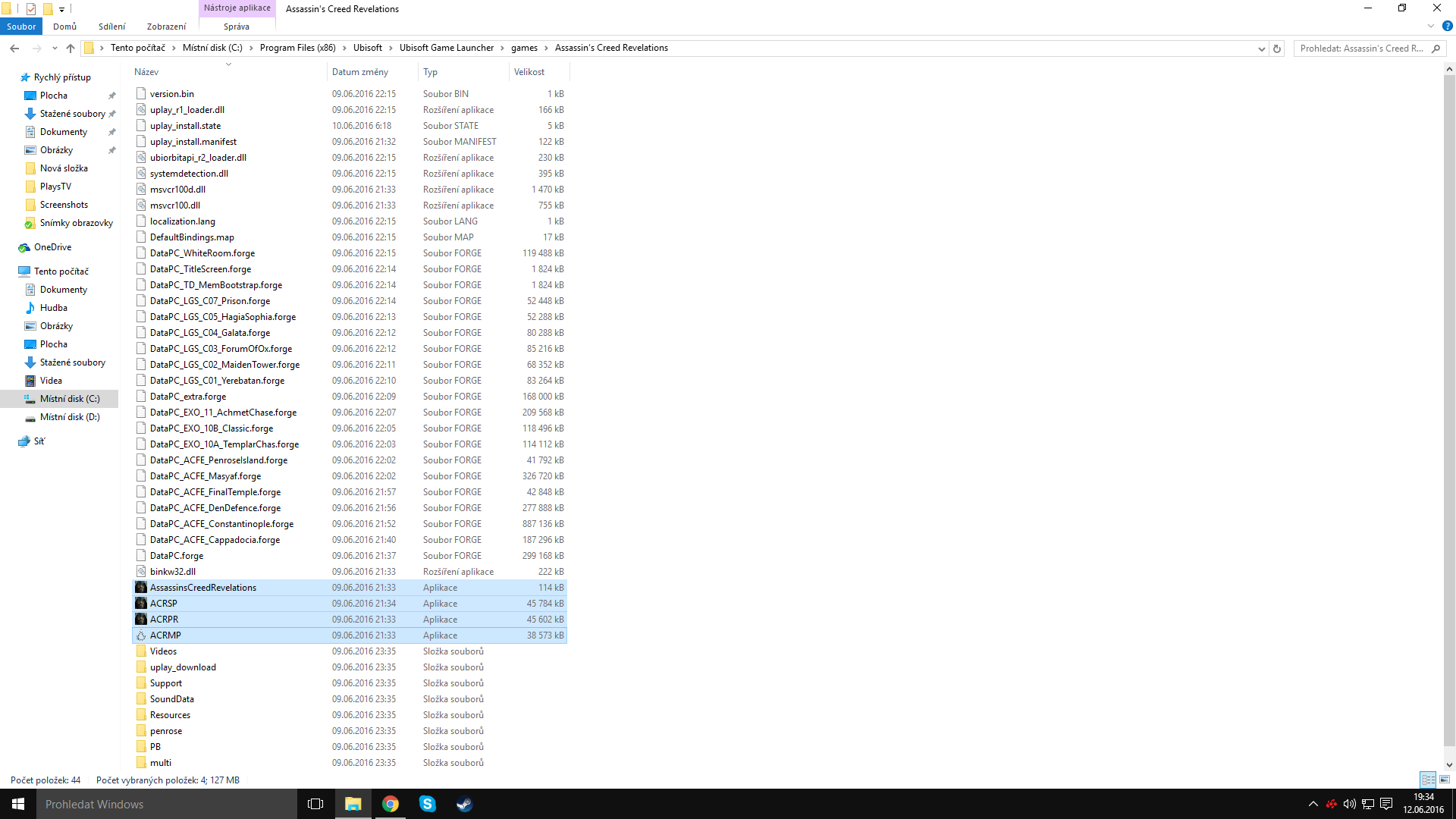This screenshot has height=819, width=1456.
Task: Click the vertical scrollbar track
Action: coord(1449,754)
